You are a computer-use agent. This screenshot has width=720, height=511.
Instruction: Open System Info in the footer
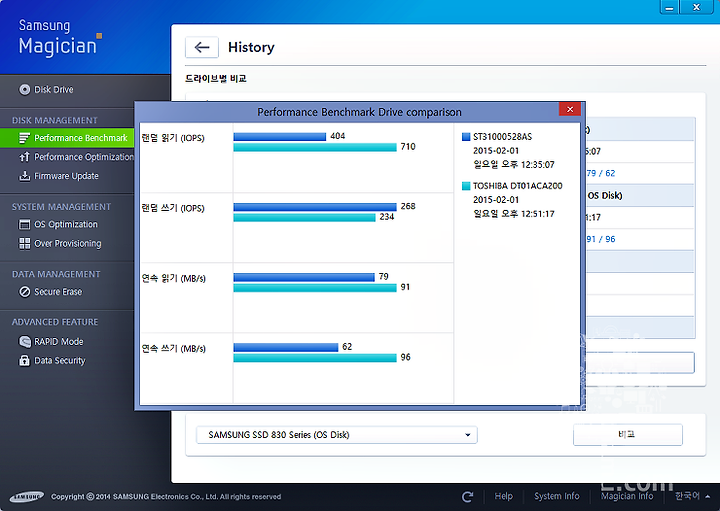pos(557,496)
